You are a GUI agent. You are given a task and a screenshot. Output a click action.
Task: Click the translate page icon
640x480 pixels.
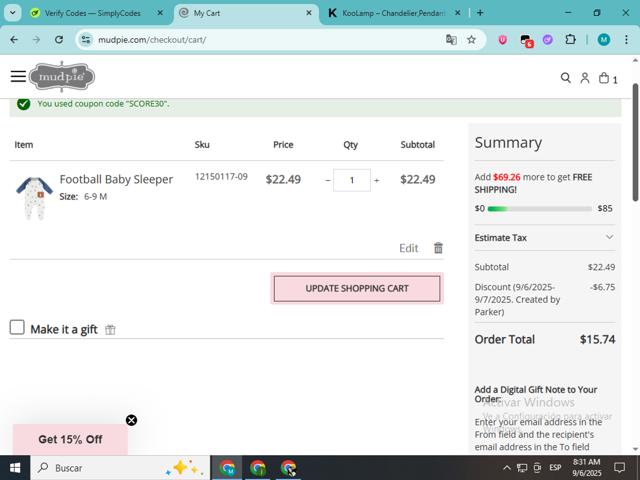coord(451,40)
